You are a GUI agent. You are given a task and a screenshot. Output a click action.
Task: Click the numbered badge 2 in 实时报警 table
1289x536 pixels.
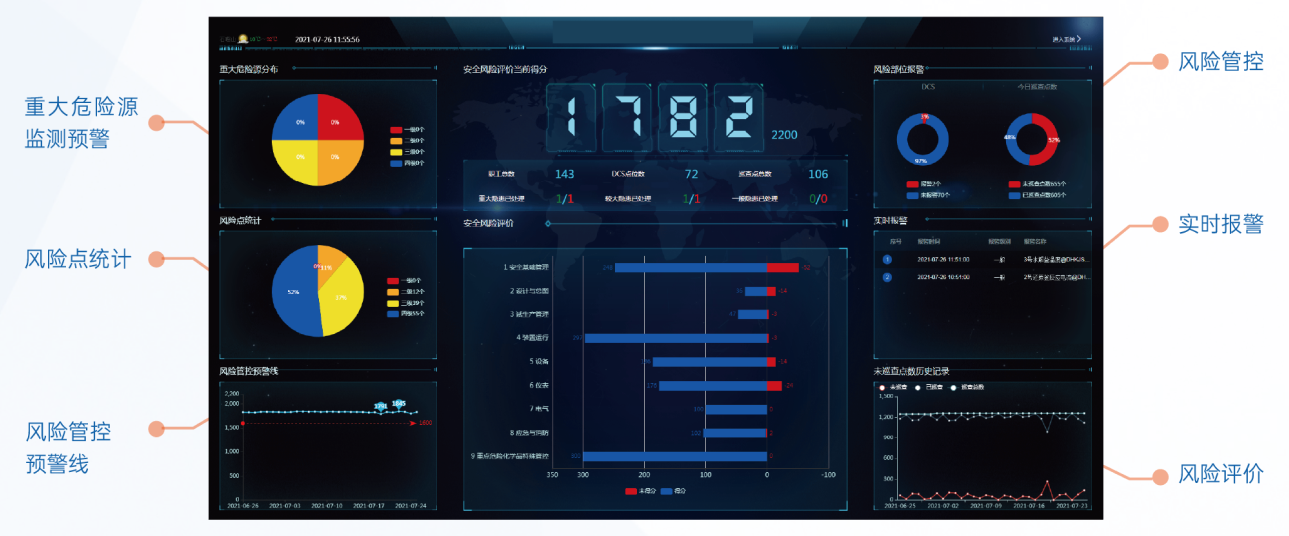tap(887, 277)
